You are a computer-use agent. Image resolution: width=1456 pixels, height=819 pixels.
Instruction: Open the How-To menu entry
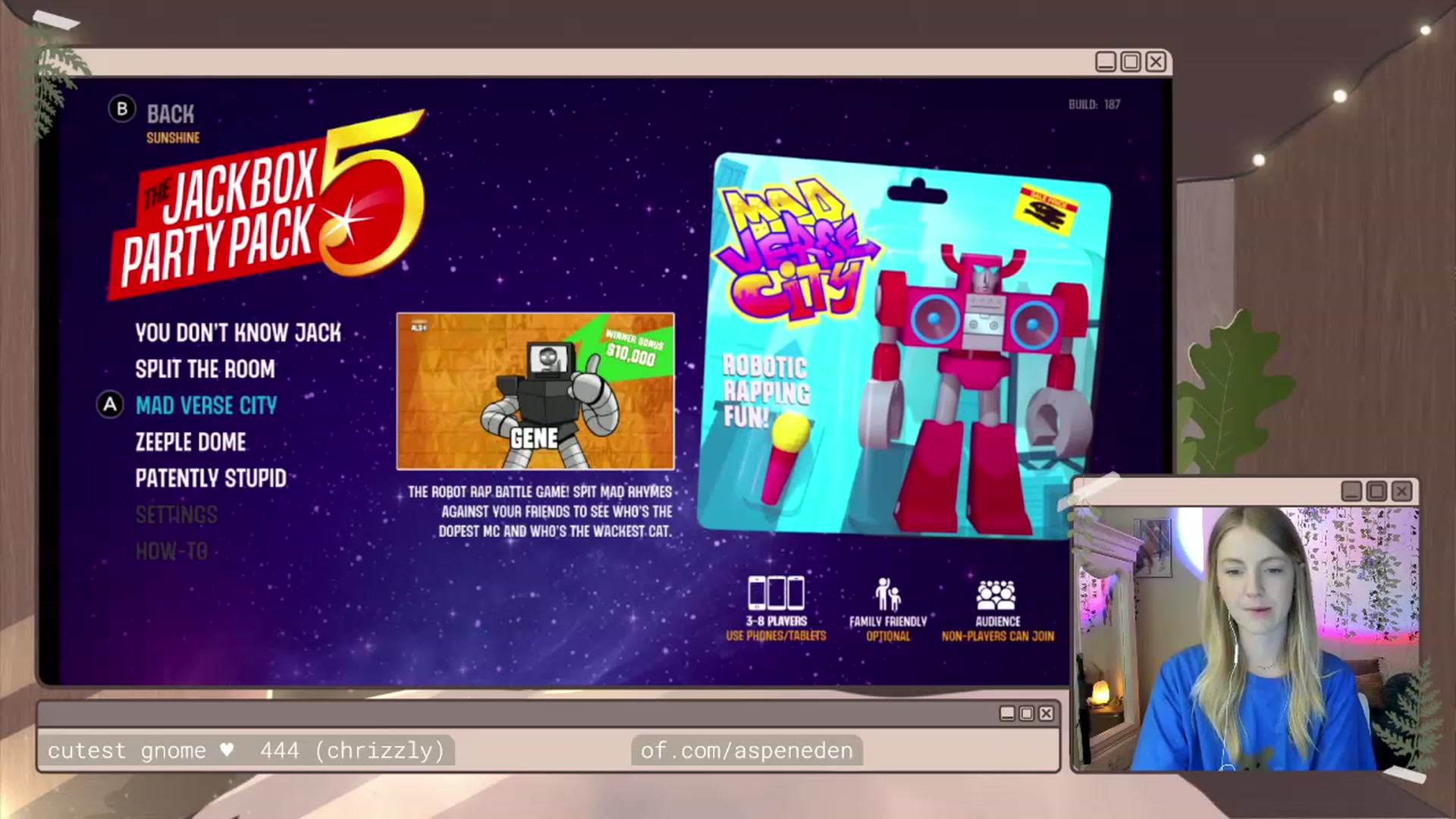pos(171,551)
